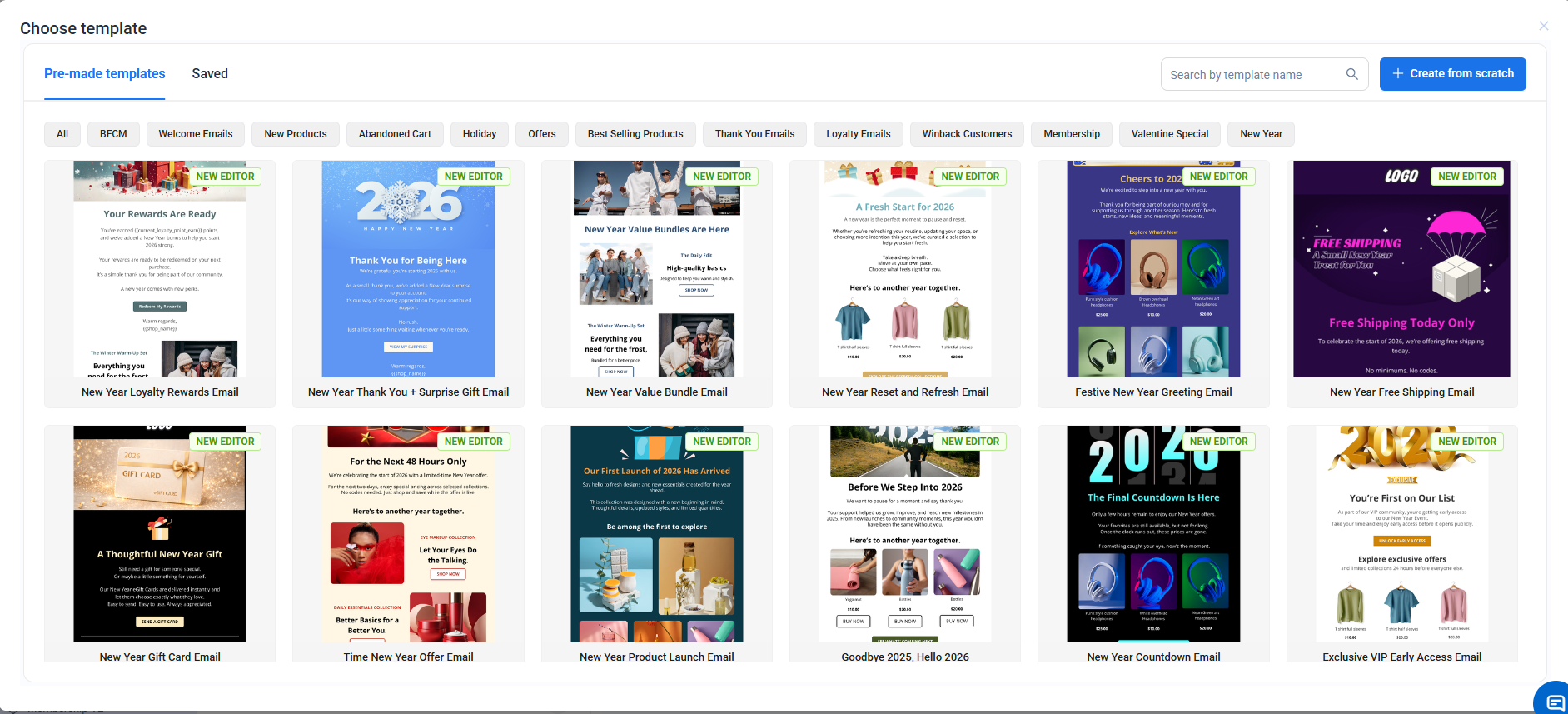The width and height of the screenshot is (1568, 714).
Task: Filter by Winback Customers category
Action: [x=967, y=134]
